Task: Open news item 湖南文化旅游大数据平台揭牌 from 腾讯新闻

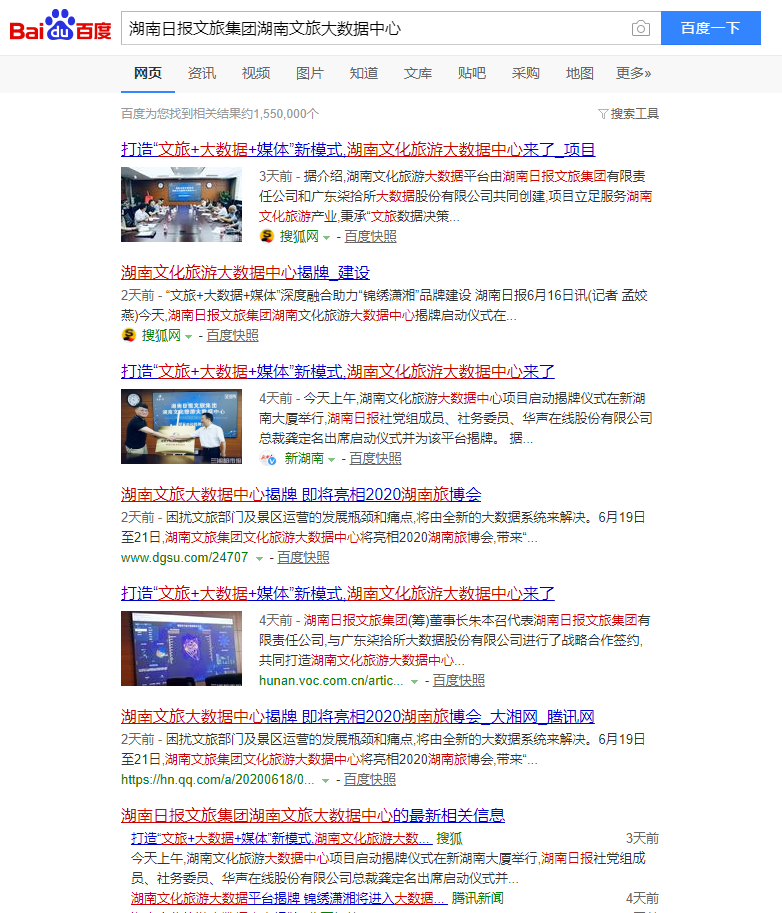Action: click(x=289, y=898)
